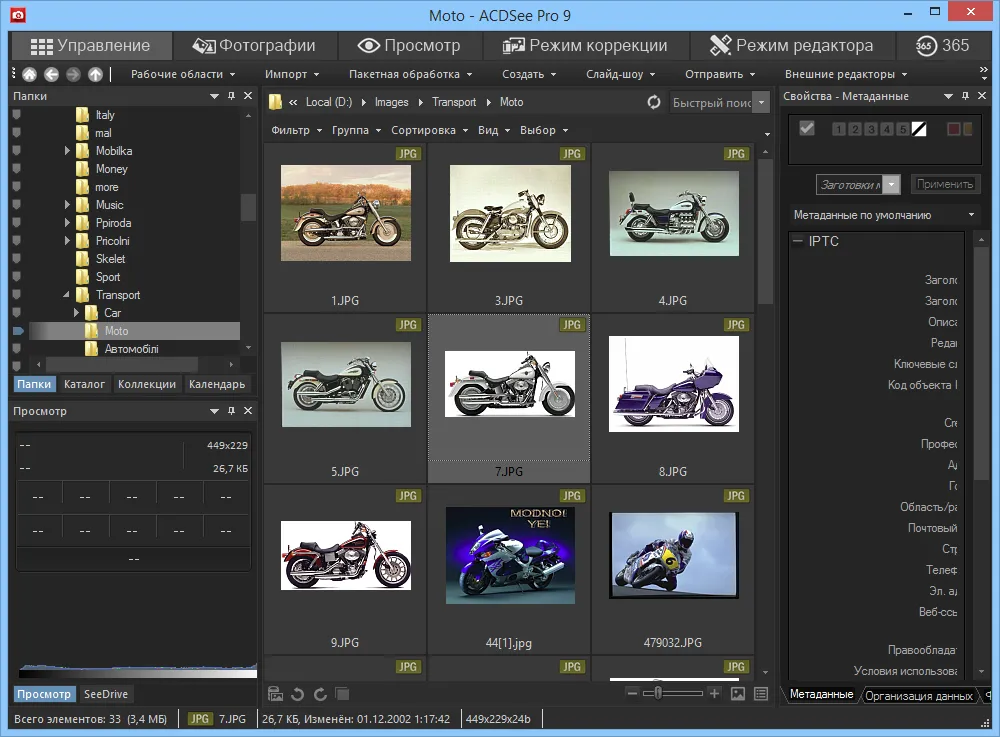Toggle Easy-Select marker next to Italy folder

pos(17,115)
